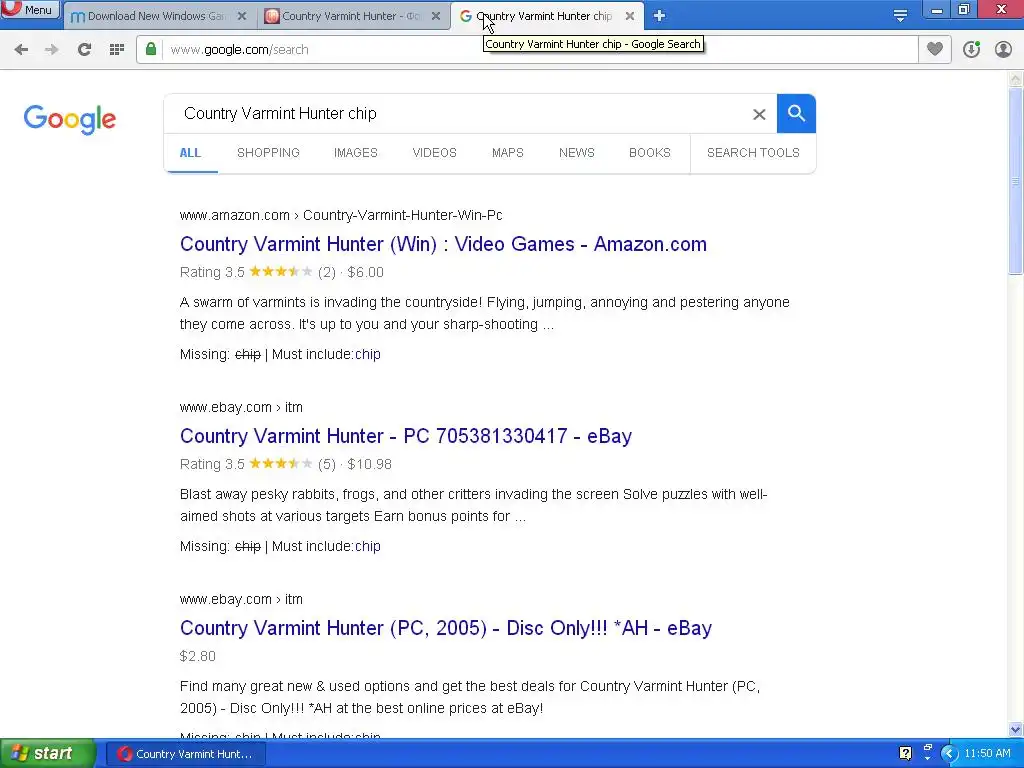The height and width of the screenshot is (768, 1024).
Task: Switch to MAPS results
Action: [507, 153]
